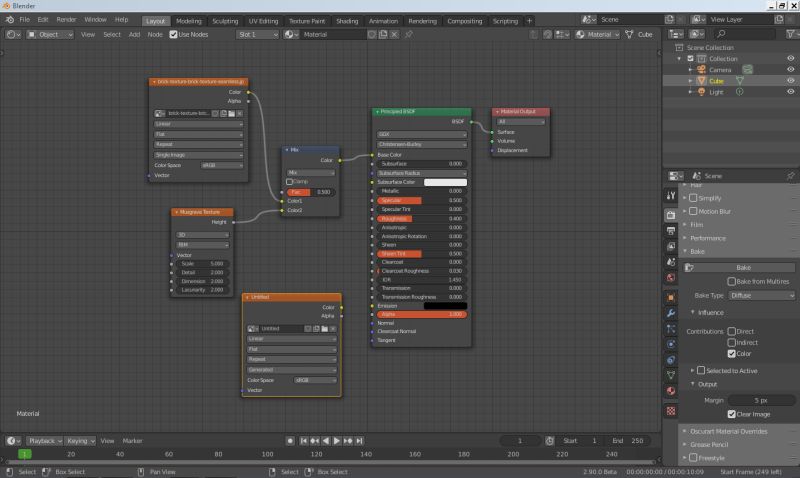The height and width of the screenshot is (478, 800).
Task: Open the node editor Add menu
Action: (x=134, y=35)
